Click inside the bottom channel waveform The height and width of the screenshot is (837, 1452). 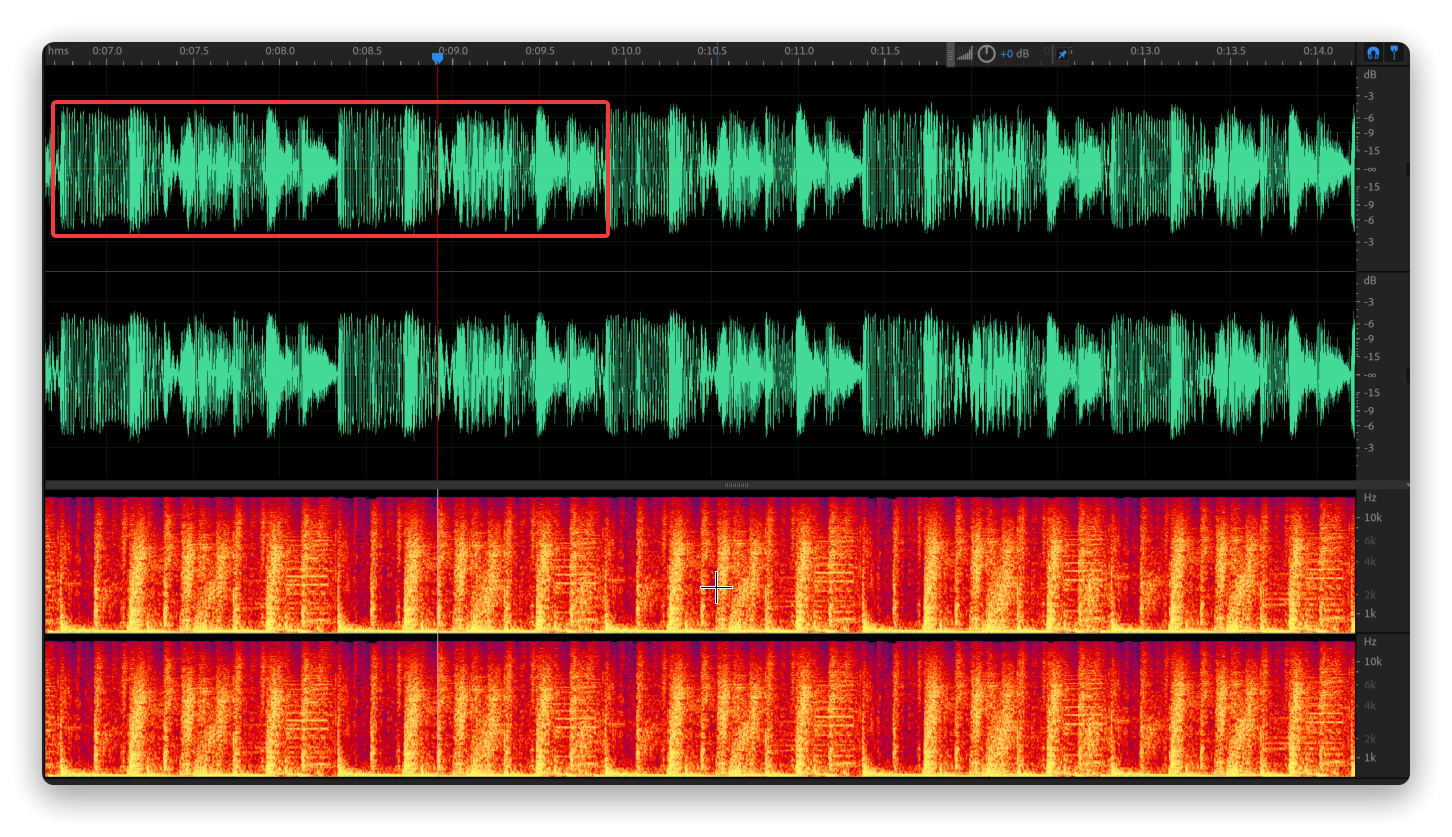tap(700, 376)
